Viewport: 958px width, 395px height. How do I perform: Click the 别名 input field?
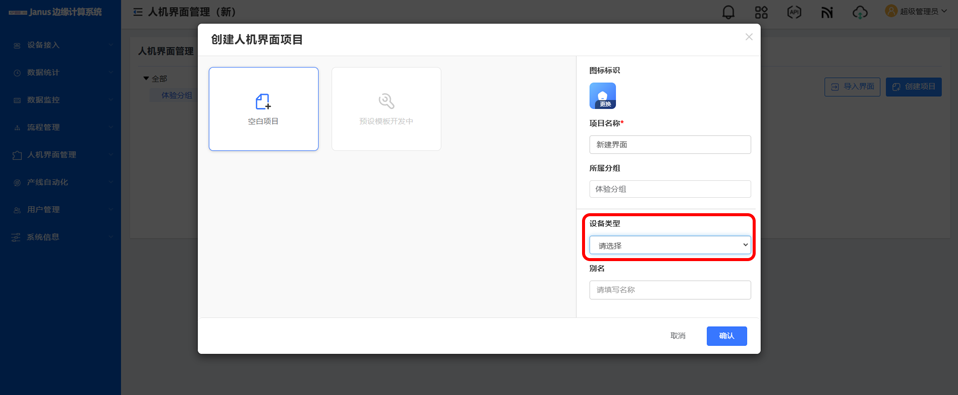coord(670,290)
